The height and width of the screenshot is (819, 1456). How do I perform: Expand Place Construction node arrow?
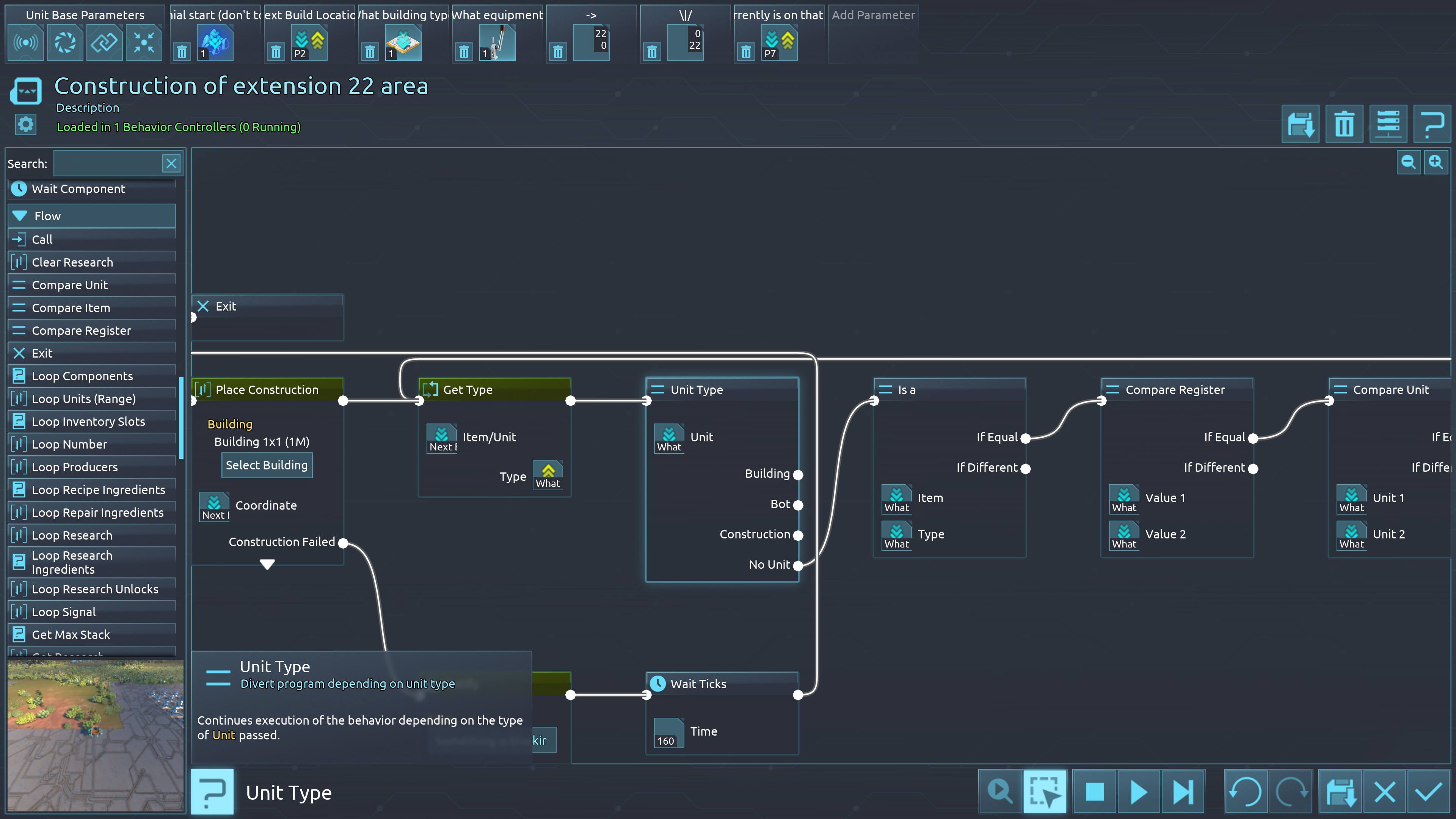pos(267,563)
